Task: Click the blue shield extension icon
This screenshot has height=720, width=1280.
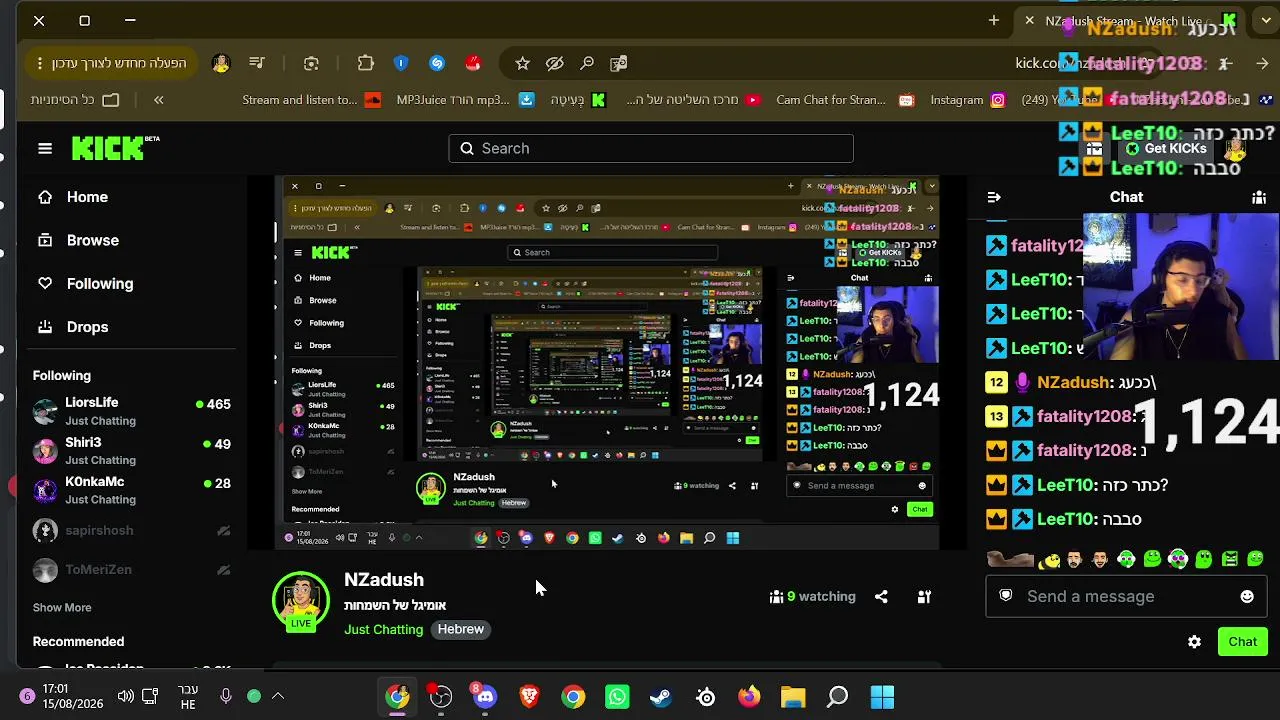Action: pos(401,63)
